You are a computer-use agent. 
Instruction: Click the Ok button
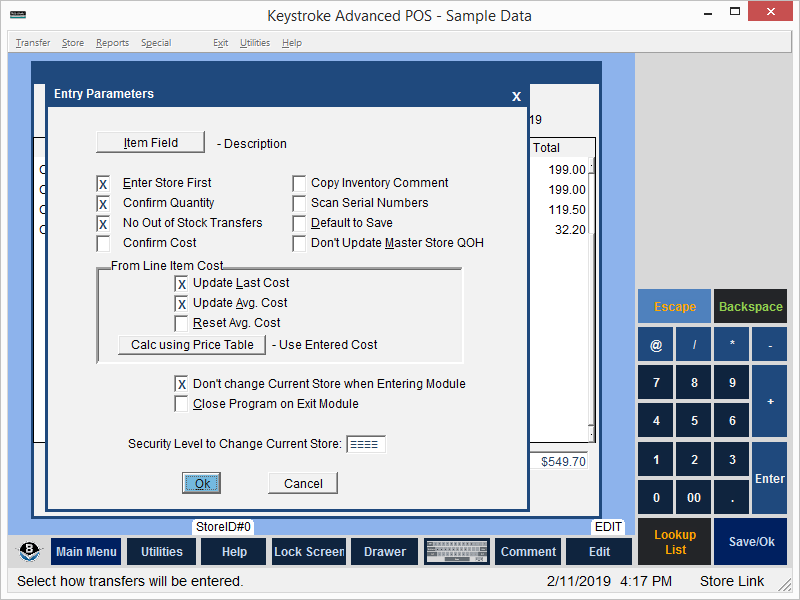pos(201,483)
